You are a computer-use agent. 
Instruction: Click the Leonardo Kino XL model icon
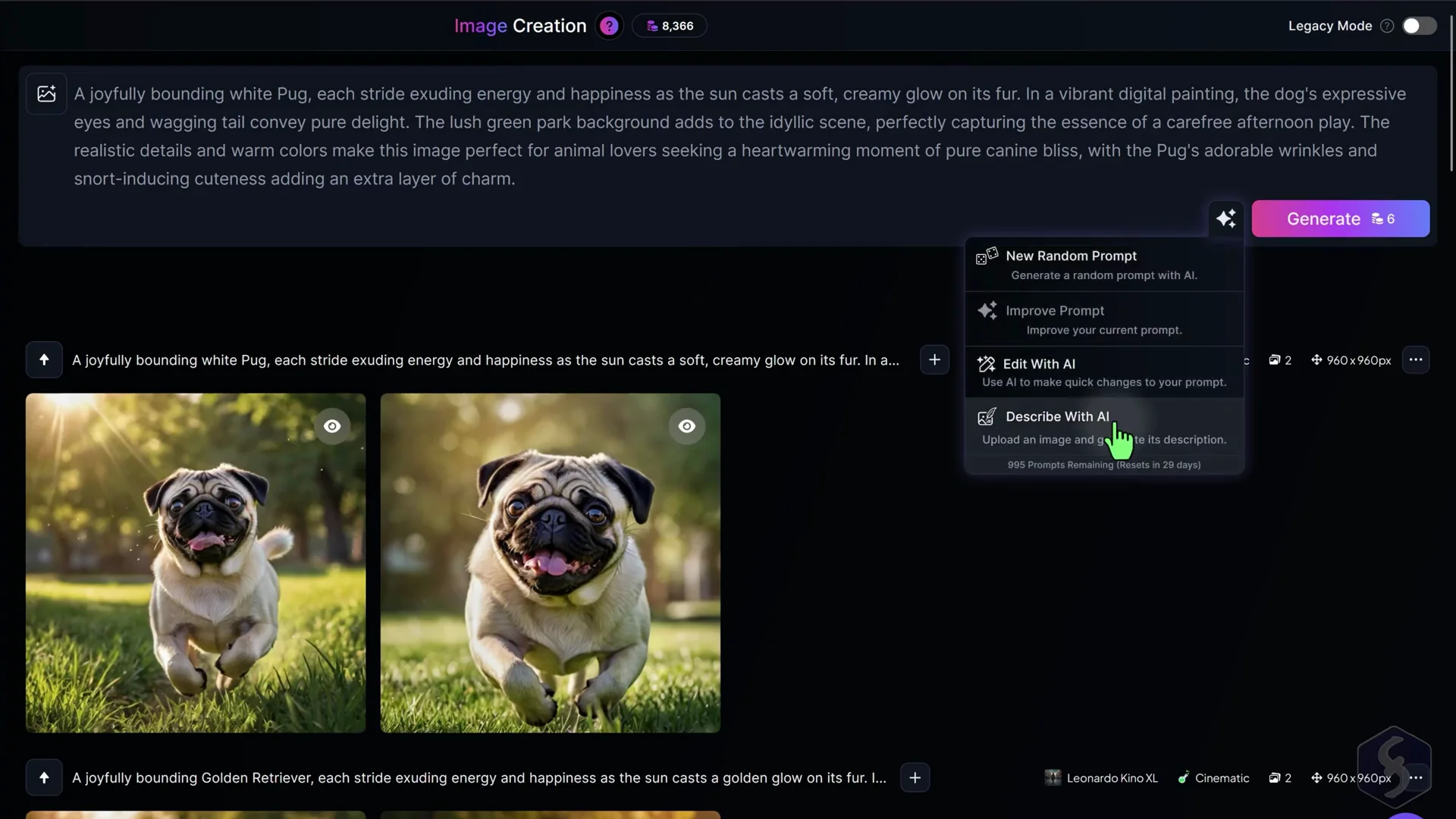click(x=1053, y=777)
